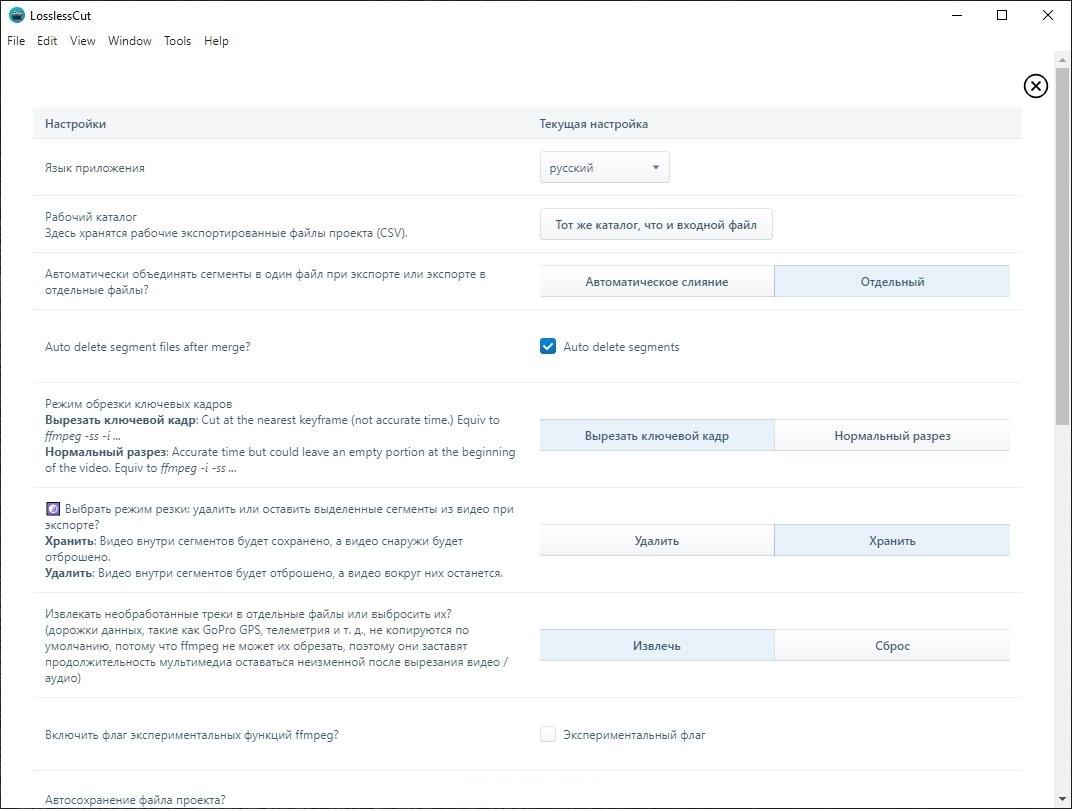This screenshot has width=1072, height=809.
Task: Select the Отдельный export option
Action: click(x=891, y=282)
